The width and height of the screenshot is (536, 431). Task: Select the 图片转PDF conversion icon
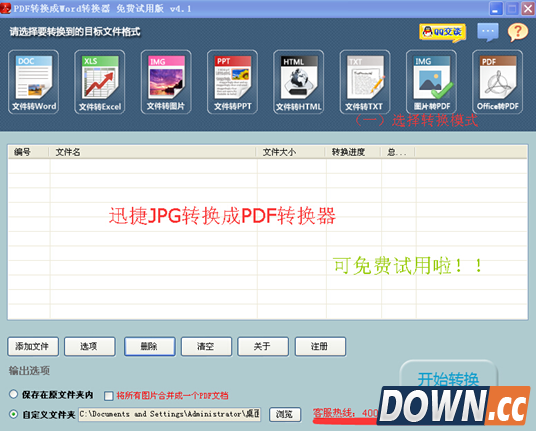[x=431, y=82]
